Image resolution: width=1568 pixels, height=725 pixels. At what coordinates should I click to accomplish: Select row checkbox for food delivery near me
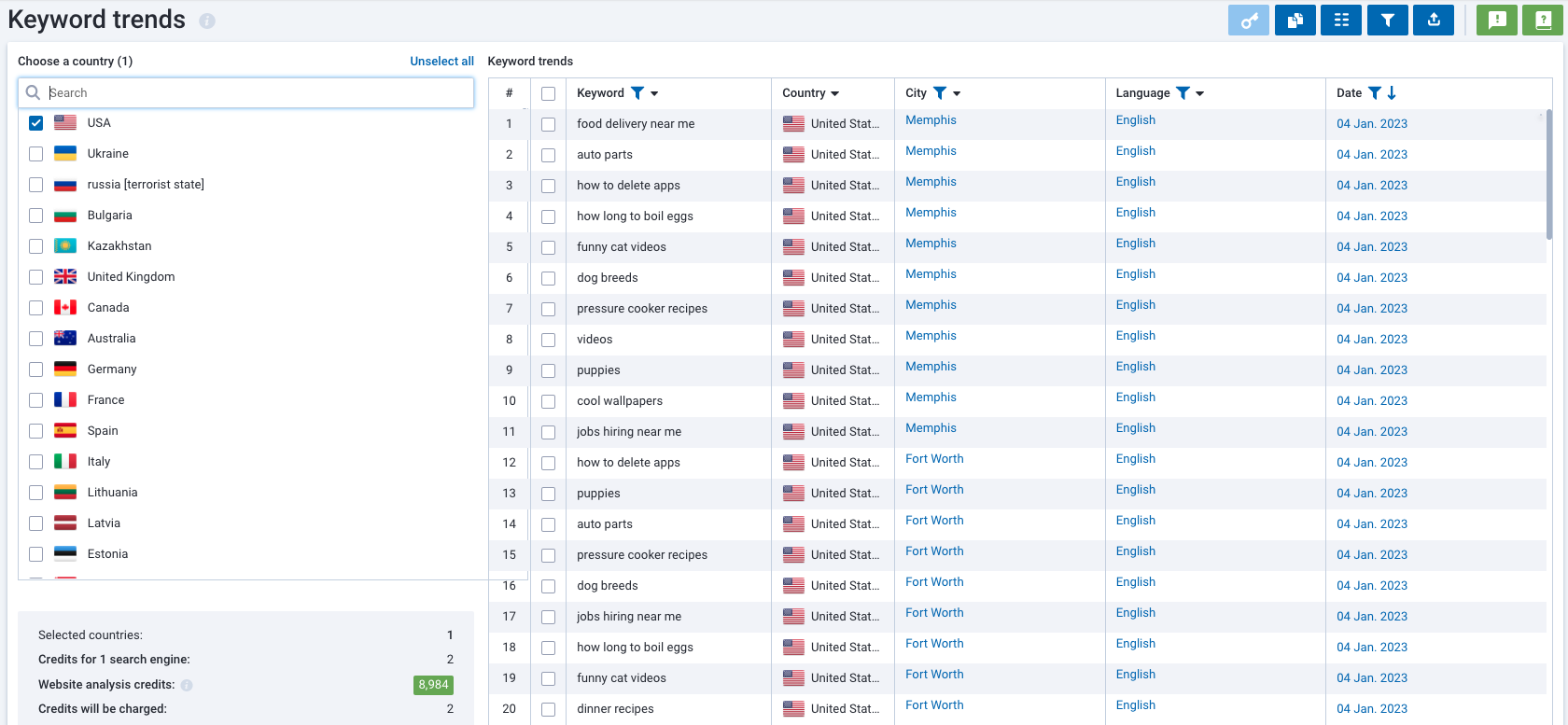coord(548,124)
